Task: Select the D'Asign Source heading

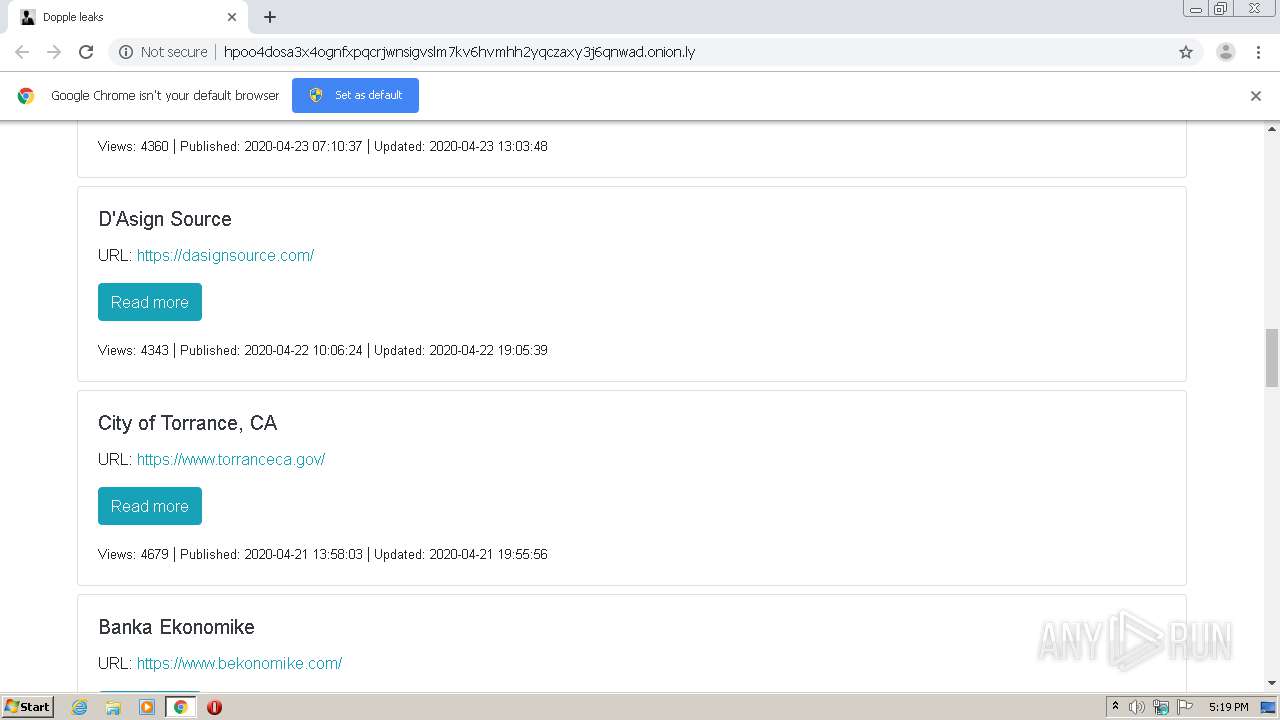Action: [x=165, y=219]
